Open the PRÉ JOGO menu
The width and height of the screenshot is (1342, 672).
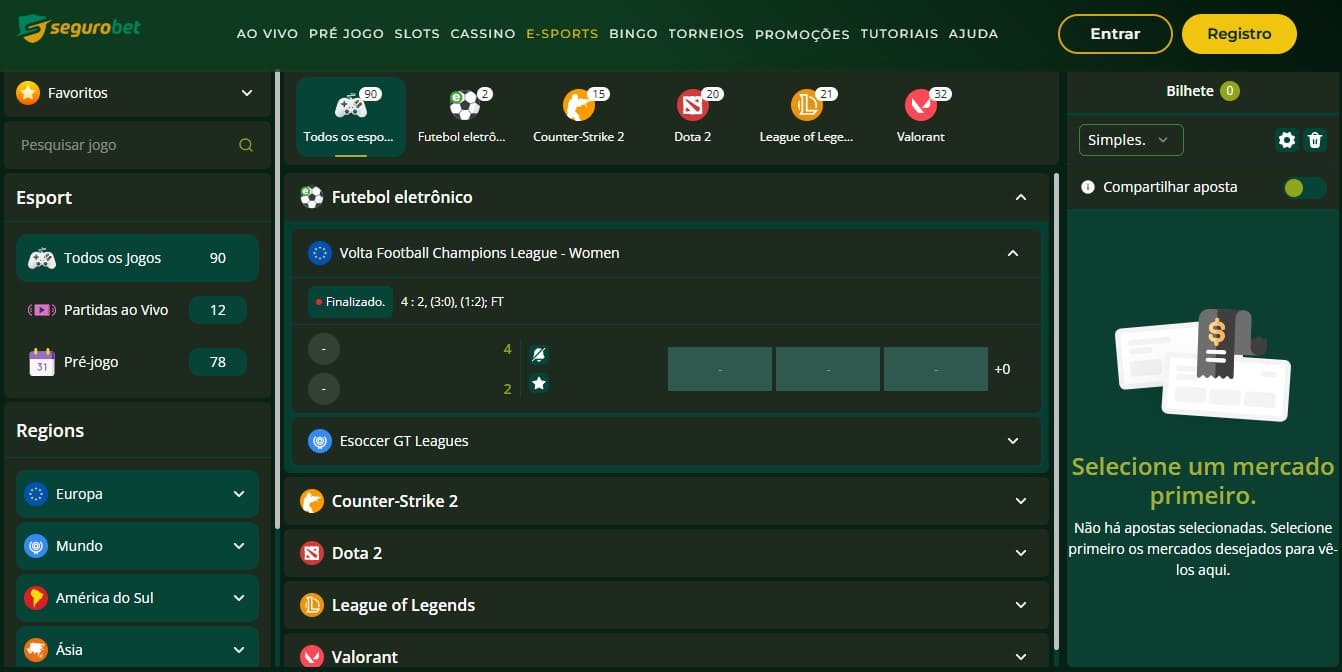tap(346, 33)
